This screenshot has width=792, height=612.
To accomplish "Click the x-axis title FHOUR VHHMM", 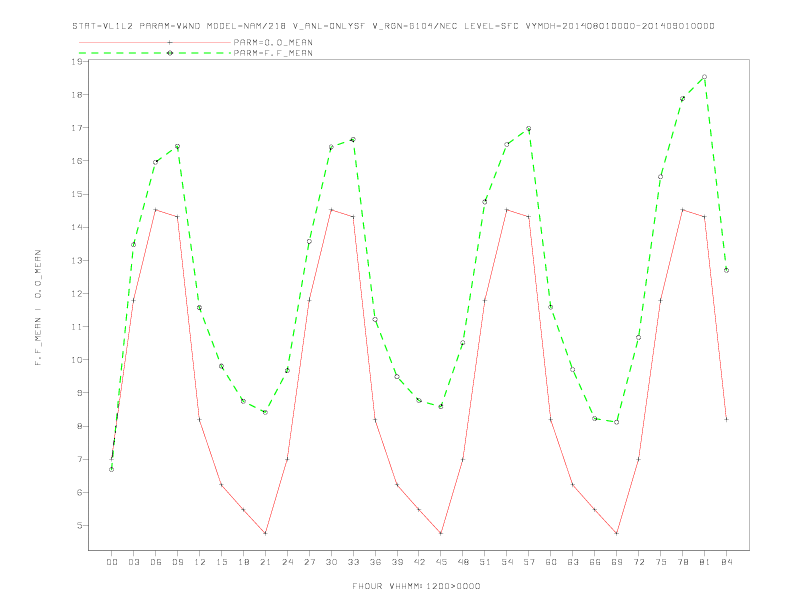I will click(416, 586).
